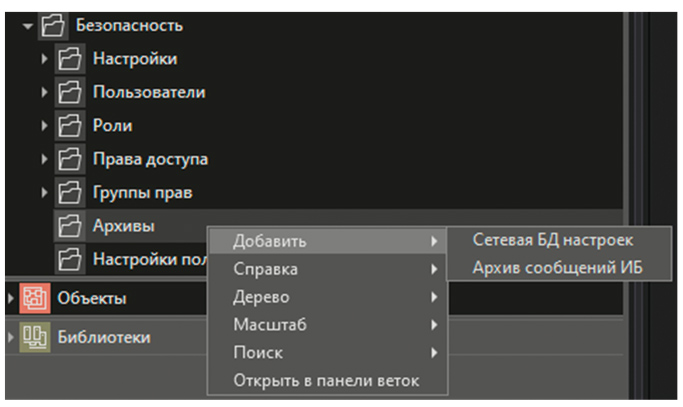The height and width of the screenshot is (407, 683).
Task: Expand the Объекты section arrow
Action: pyautogui.click(x=11, y=298)
